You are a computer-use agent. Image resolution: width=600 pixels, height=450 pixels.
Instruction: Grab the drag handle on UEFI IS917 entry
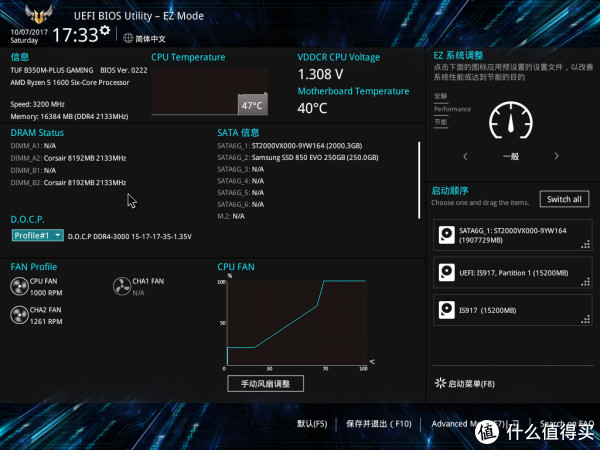coord(585,282)
